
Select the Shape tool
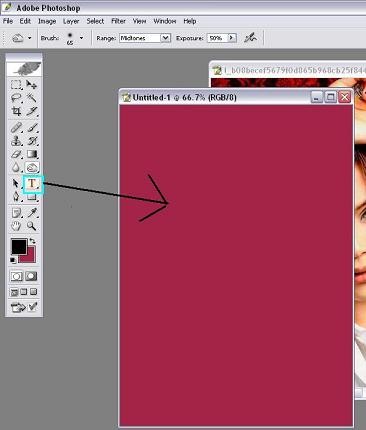pyautogui.click(x=32, y=198)
